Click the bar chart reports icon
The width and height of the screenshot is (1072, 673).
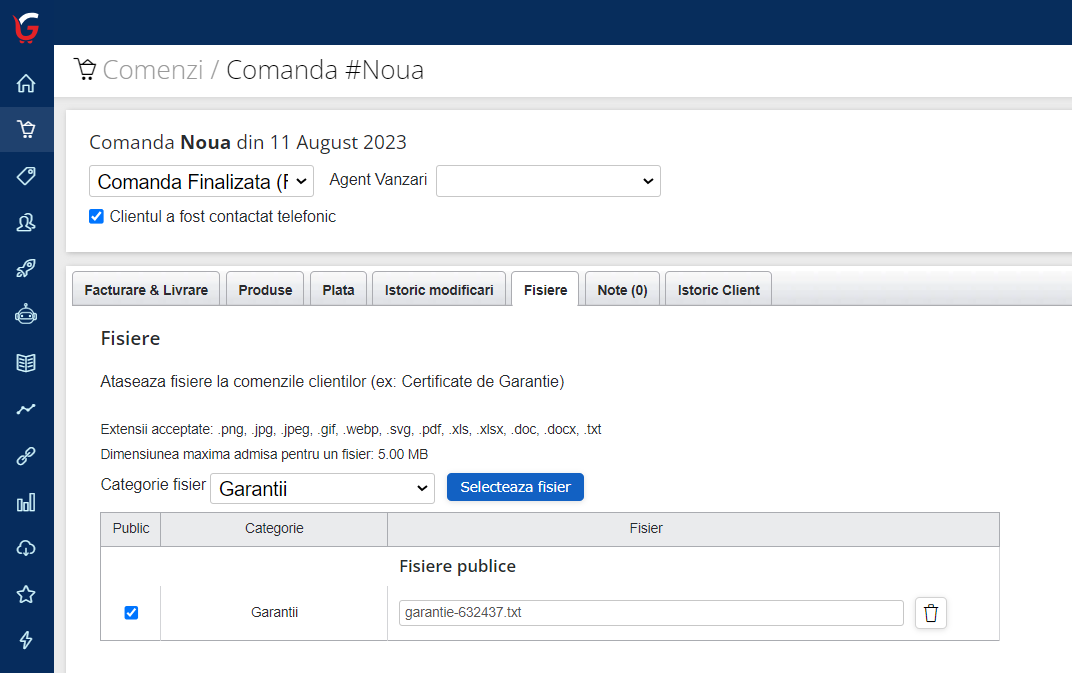pyautogui.click(x=26, y=502)
